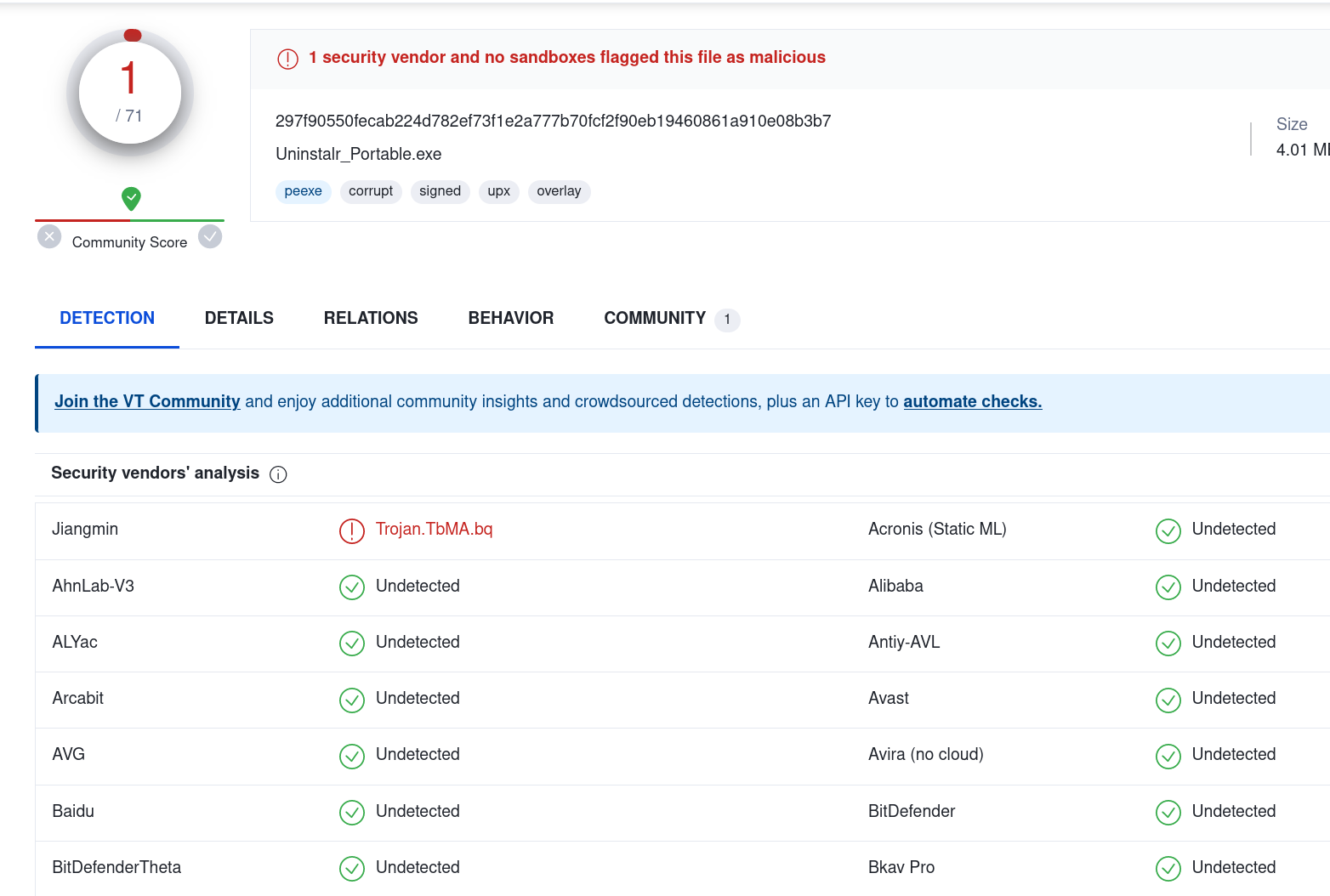
Task: Go to the COMMUNITY tab
Action: [x=655, y=318]
